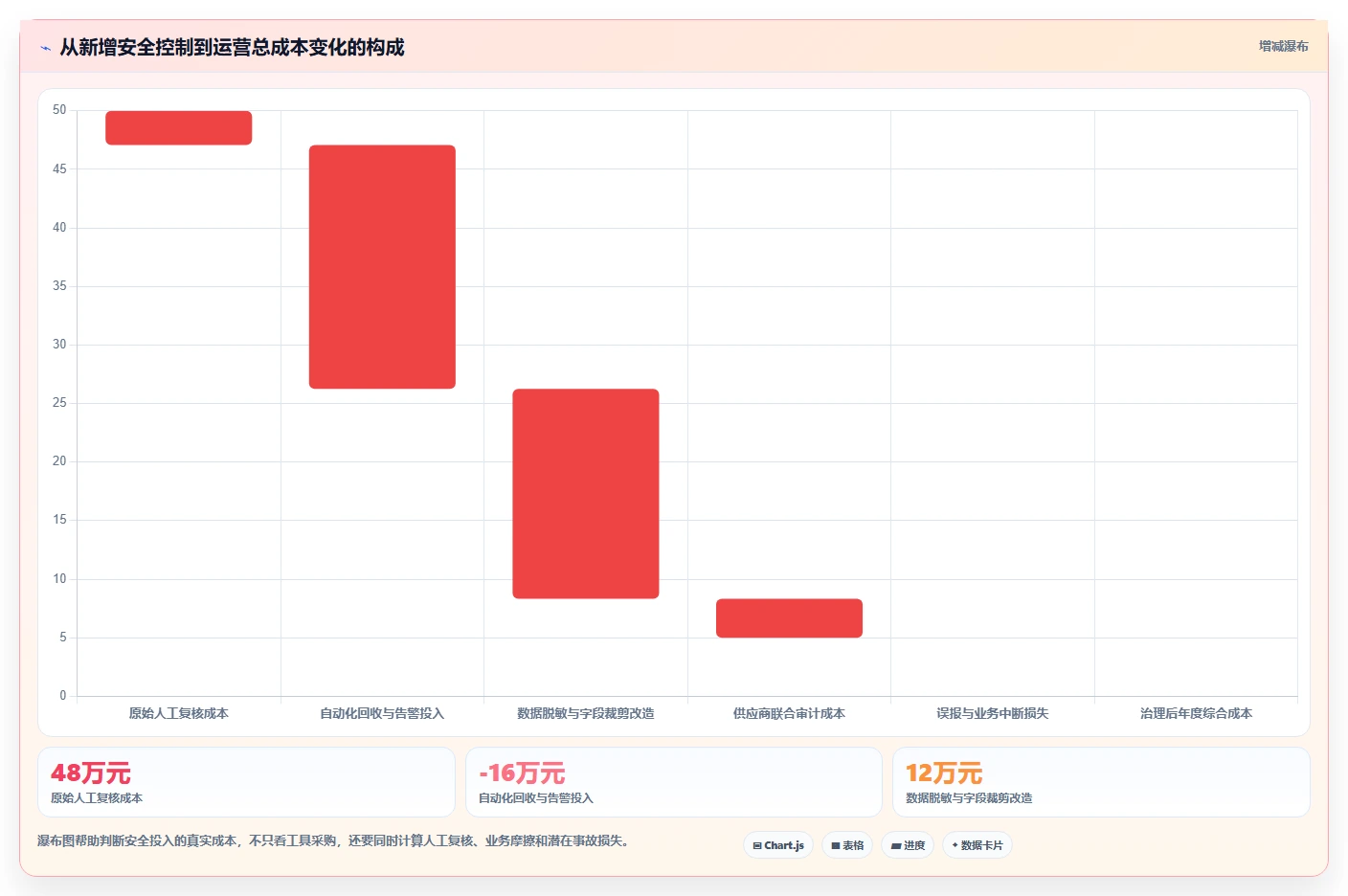Click the 表格 chip
Image resolution: width=1348 pixels, height=896 pixels.
[847, 845]
